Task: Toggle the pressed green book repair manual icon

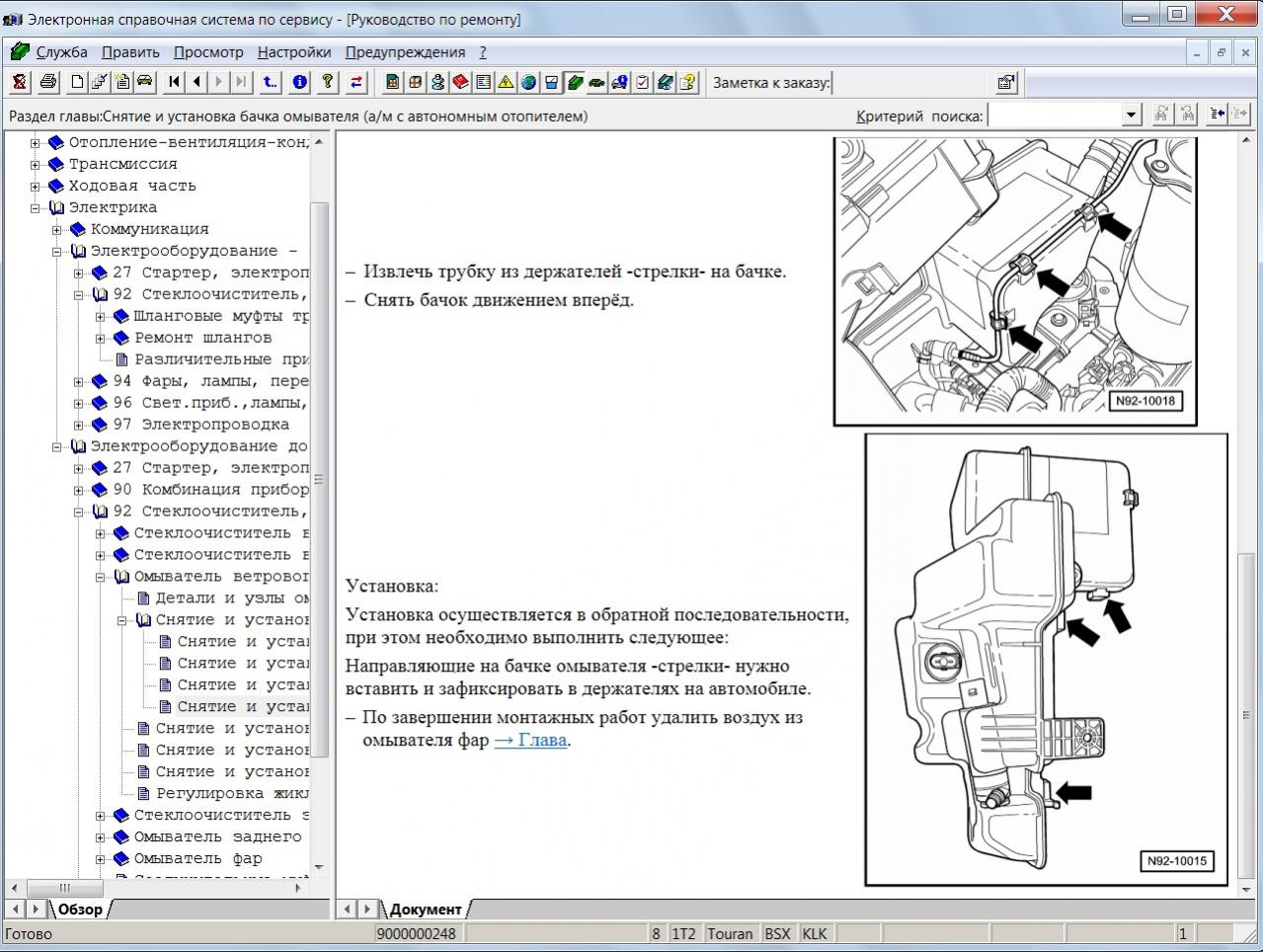Action: [574, 82]
